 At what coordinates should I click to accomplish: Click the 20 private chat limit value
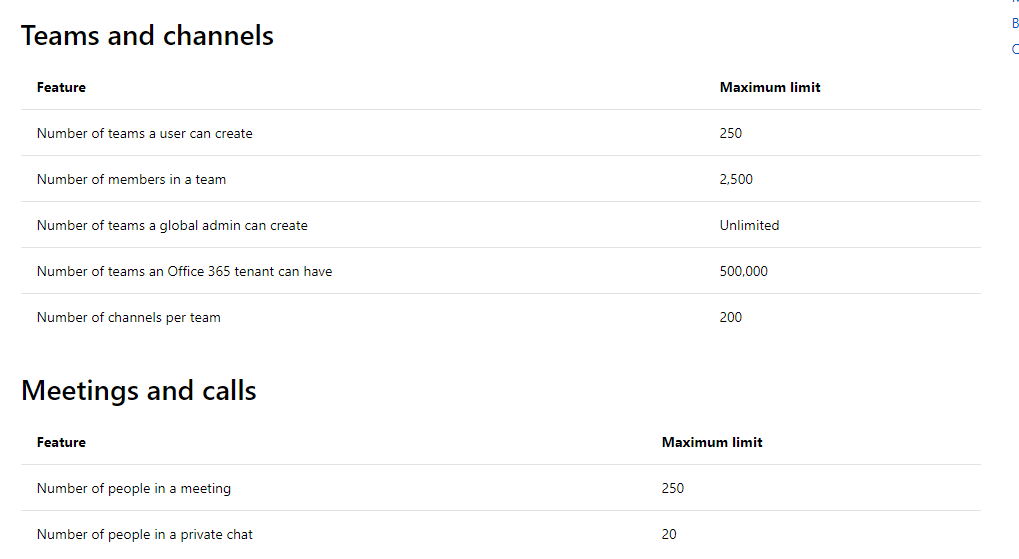(x=669, y=534)
